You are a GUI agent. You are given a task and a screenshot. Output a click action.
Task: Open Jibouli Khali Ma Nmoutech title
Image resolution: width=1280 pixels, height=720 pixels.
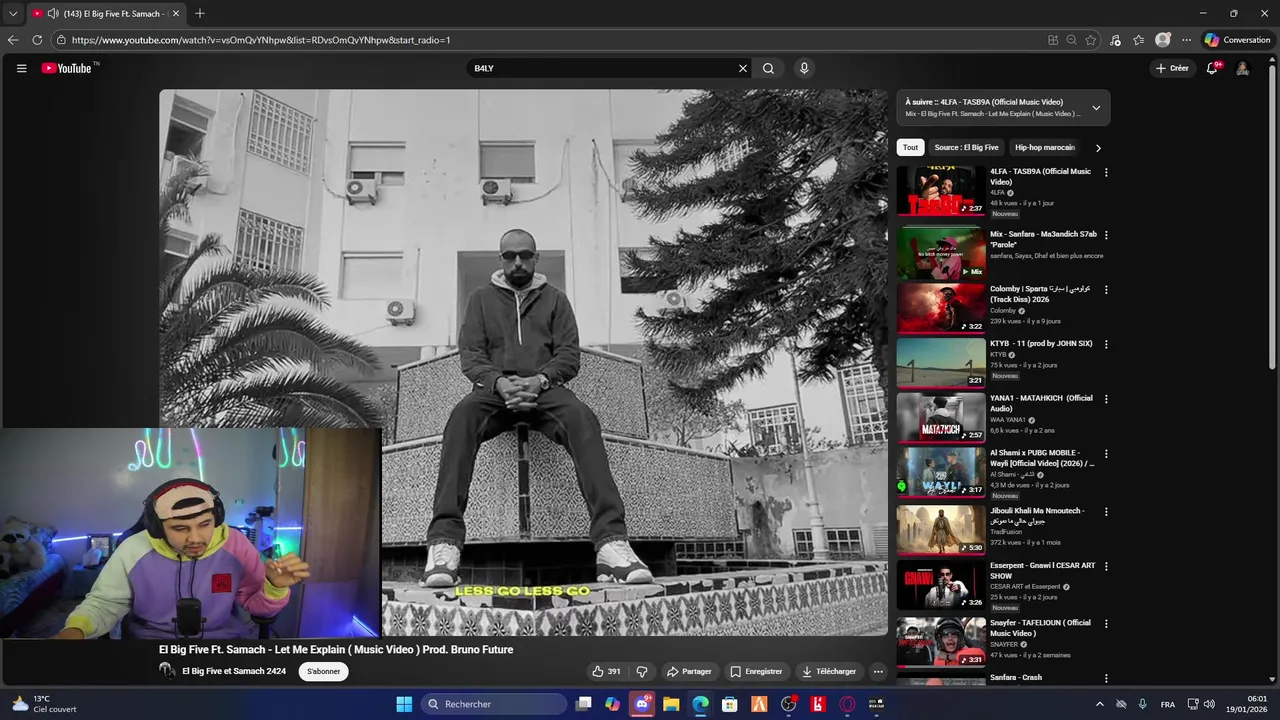point(1037,516)
